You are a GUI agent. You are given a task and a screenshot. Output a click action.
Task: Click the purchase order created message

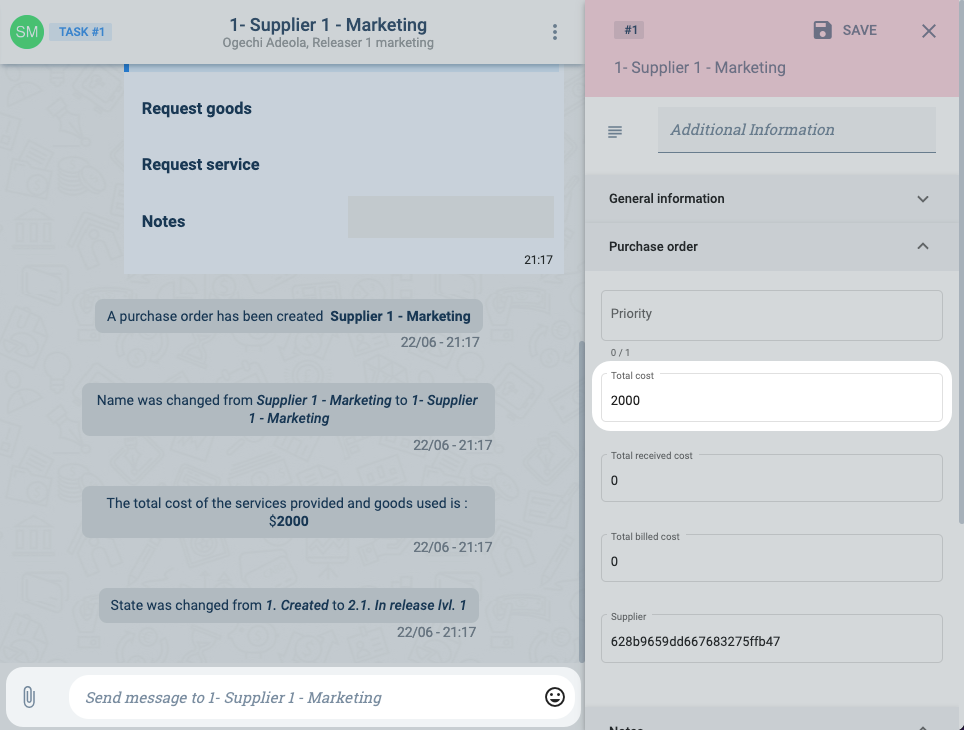coord(288,316)
